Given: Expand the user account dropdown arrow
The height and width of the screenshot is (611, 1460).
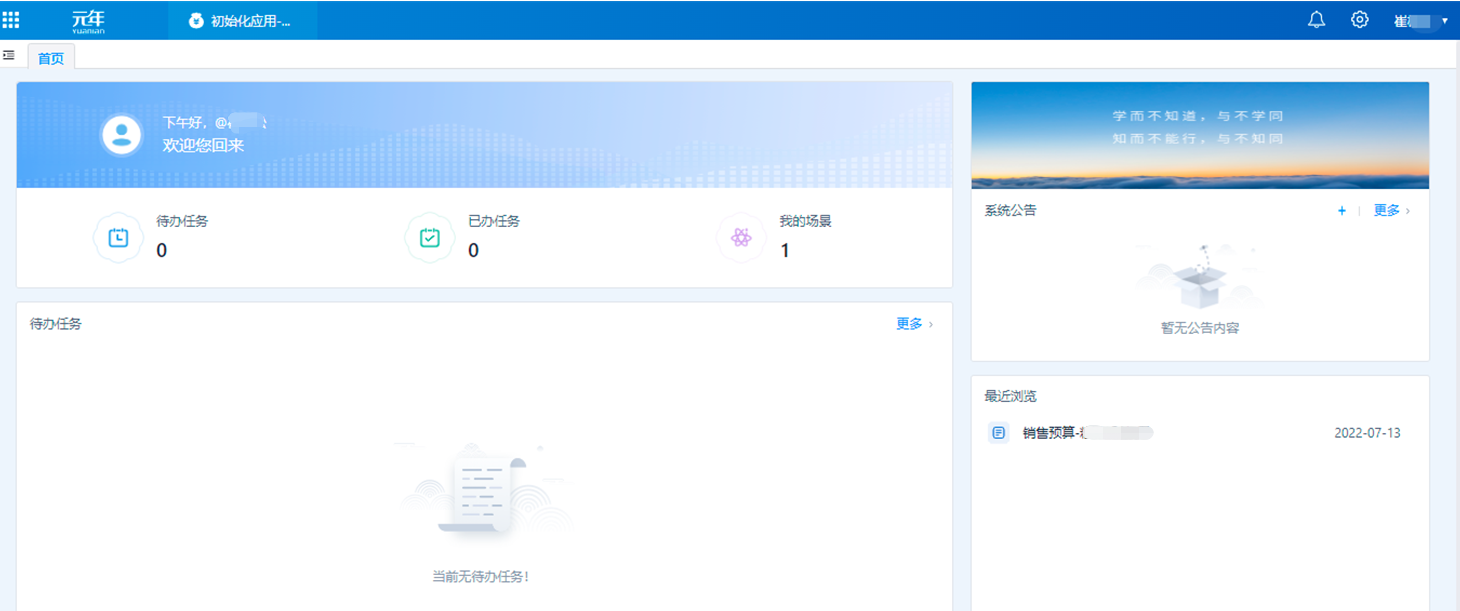Looking at the screenshot, I should pos(1444,21).
